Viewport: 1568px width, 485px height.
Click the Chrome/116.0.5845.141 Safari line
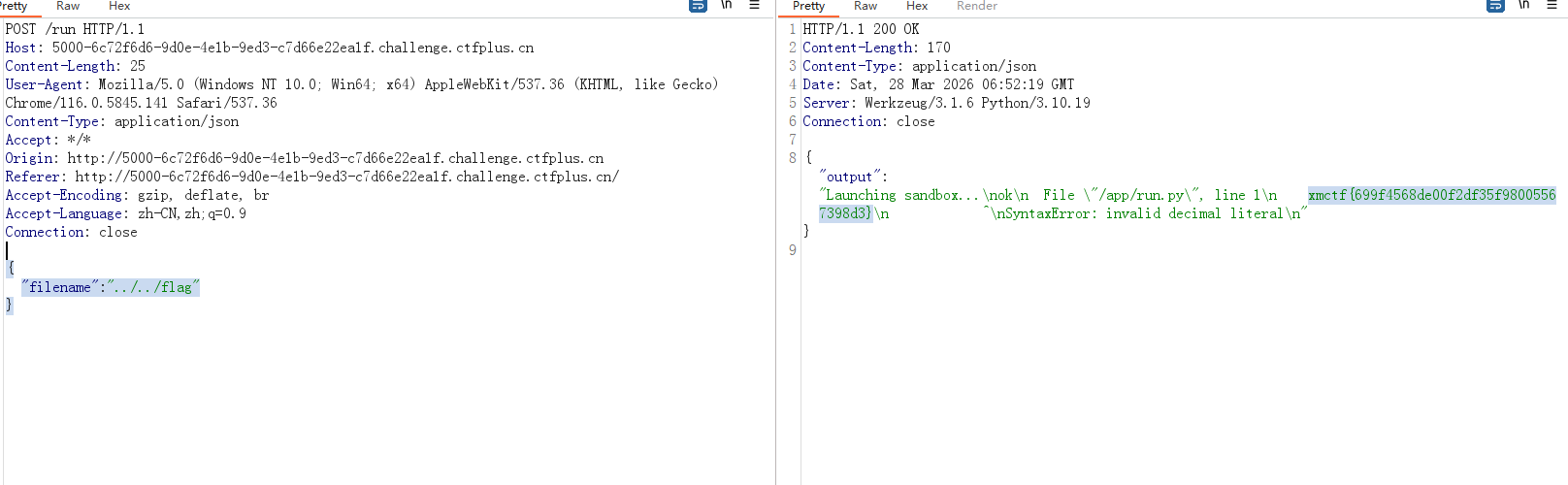pos(142,103)
